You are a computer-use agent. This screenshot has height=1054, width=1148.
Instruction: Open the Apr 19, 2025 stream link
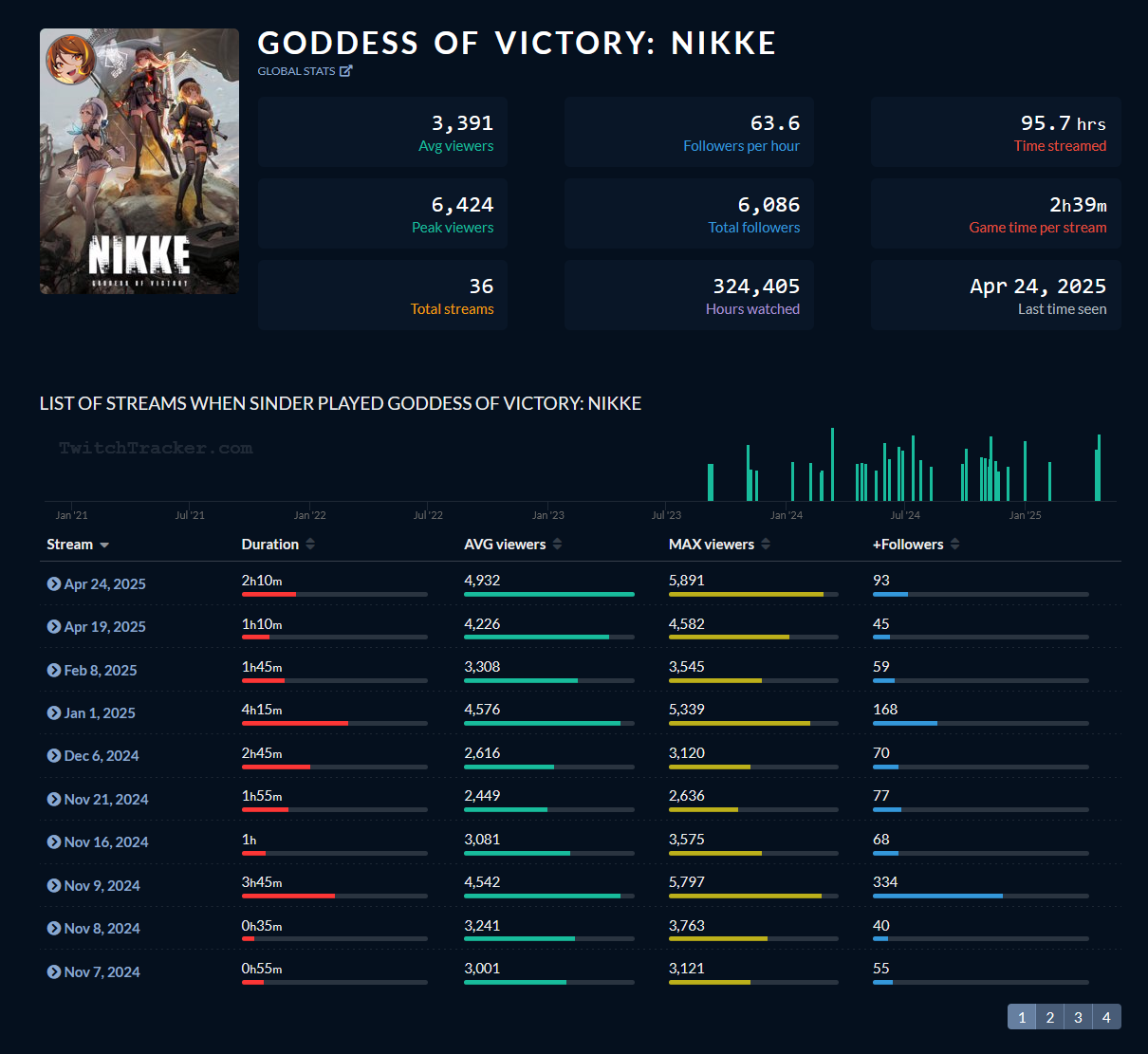pos(104,627)
